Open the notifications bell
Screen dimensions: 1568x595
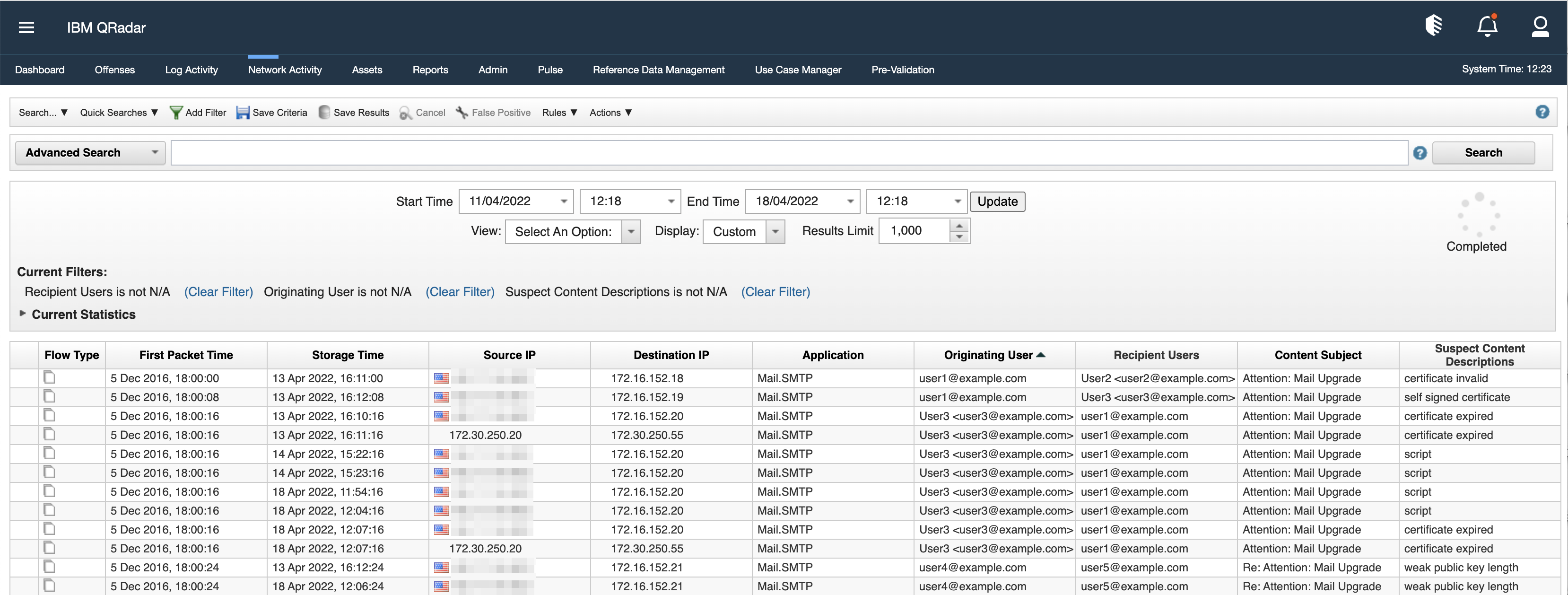point(1487,27)
